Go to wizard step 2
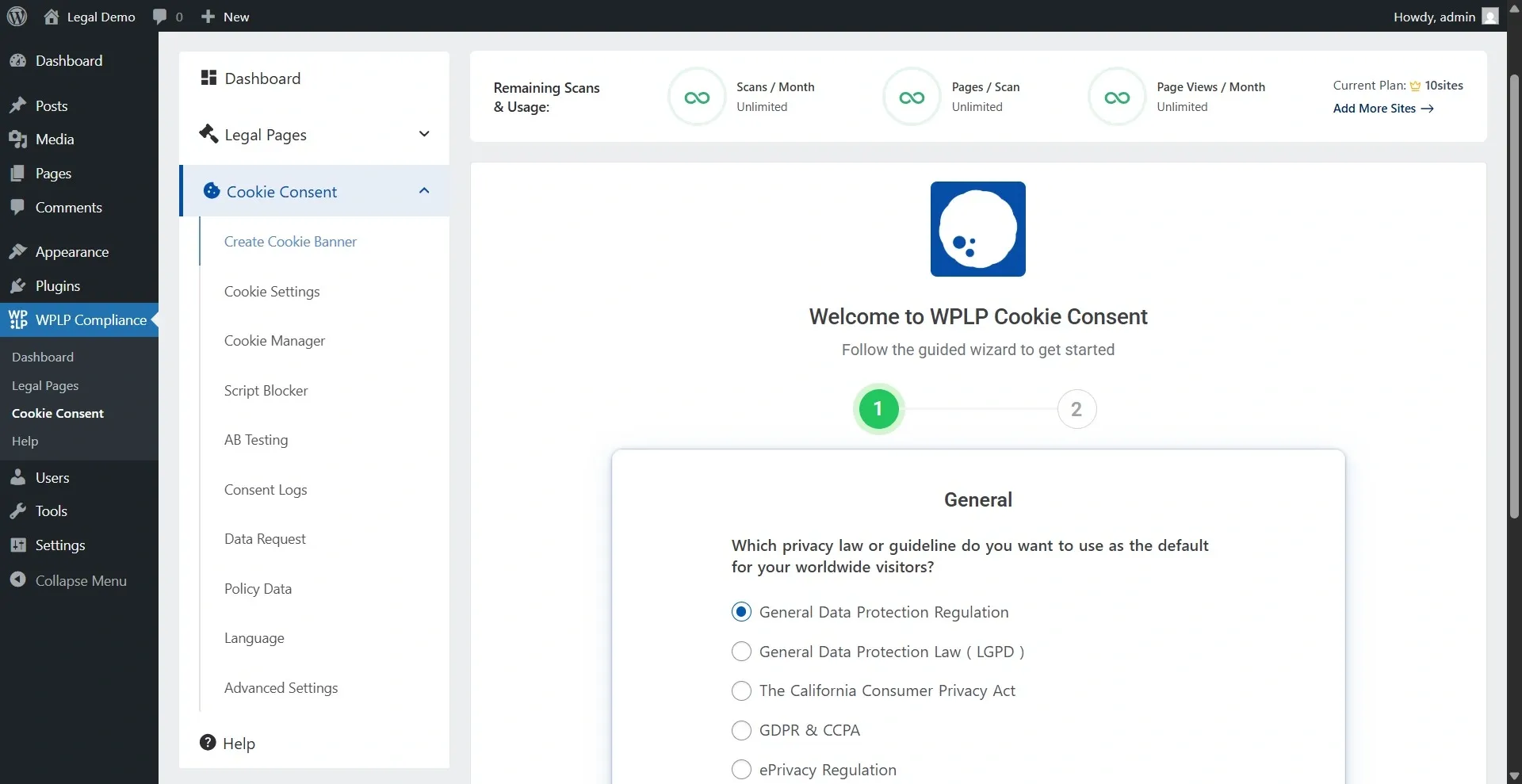The width and height of the screenshot is (1522, 784). [1076, 409]
